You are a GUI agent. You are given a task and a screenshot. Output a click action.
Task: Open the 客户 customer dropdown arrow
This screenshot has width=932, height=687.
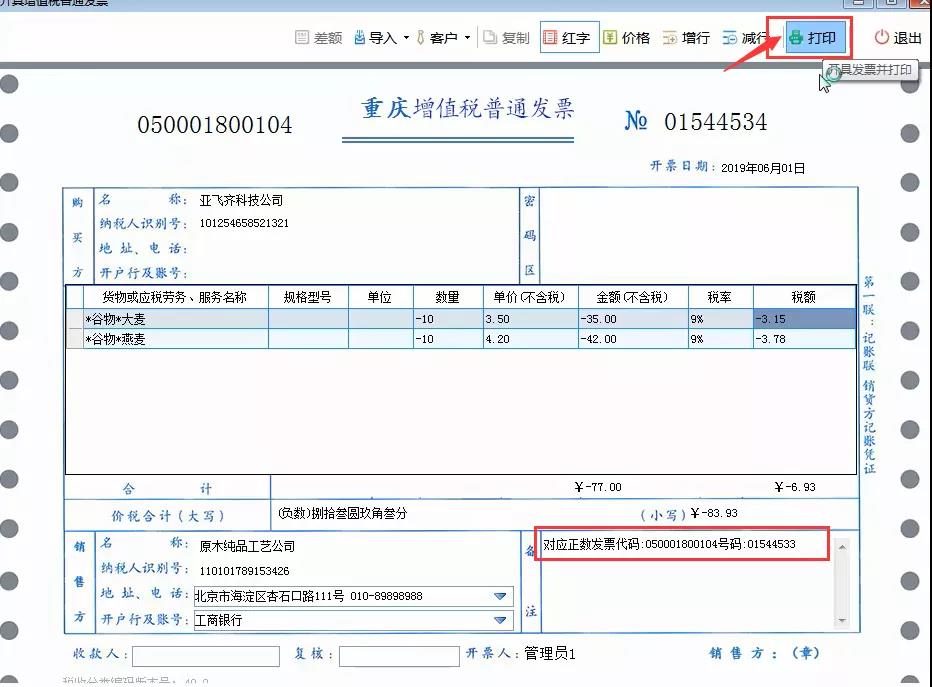[x=466, y=37]
